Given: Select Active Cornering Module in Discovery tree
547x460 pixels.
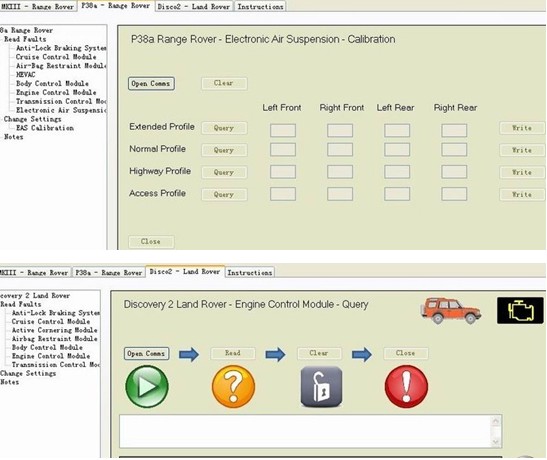Looking at the screenshot, I should (x=54, y=330).
